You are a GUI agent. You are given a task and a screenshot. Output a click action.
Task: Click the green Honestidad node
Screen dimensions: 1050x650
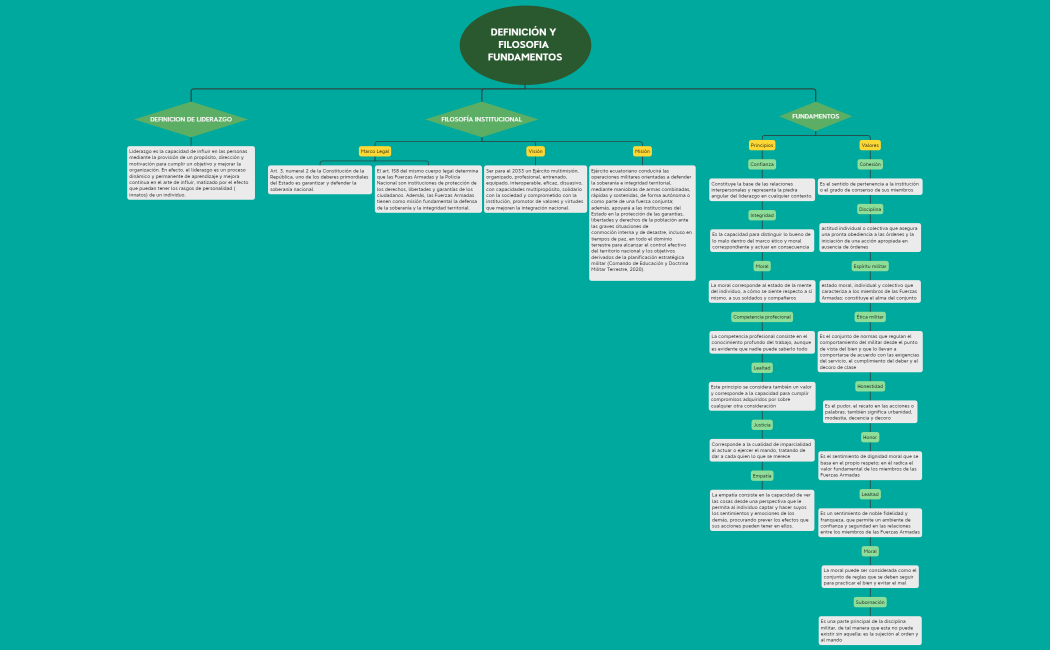(870, 386)
